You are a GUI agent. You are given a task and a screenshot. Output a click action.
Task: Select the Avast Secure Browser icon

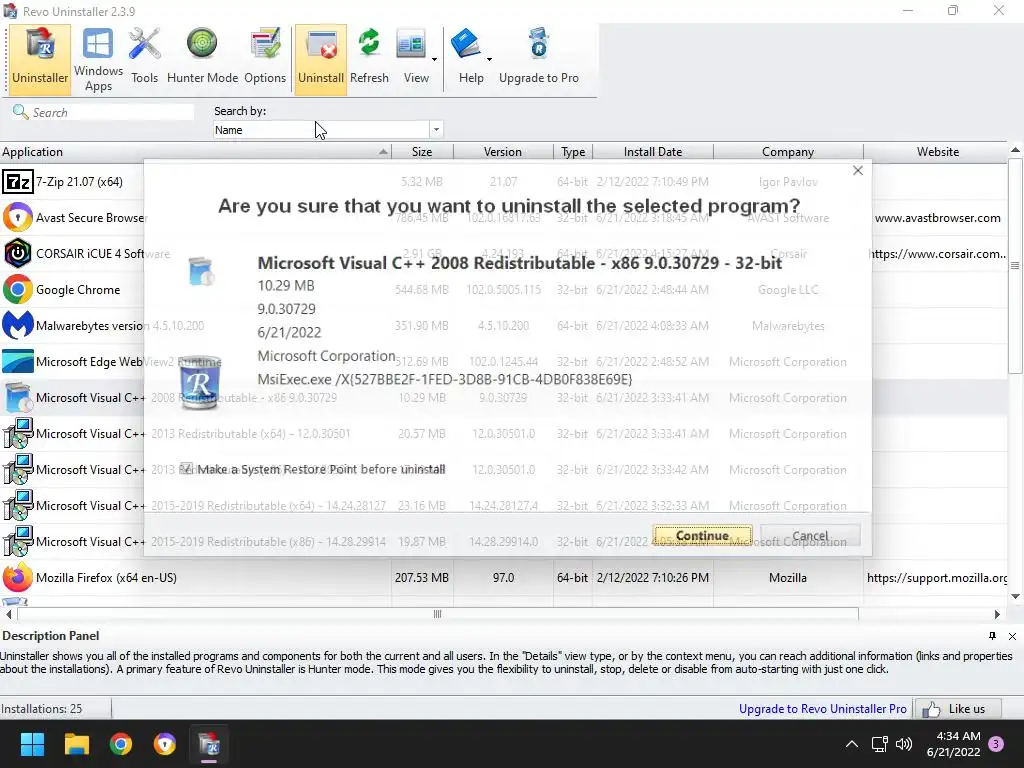pos(18,217)
